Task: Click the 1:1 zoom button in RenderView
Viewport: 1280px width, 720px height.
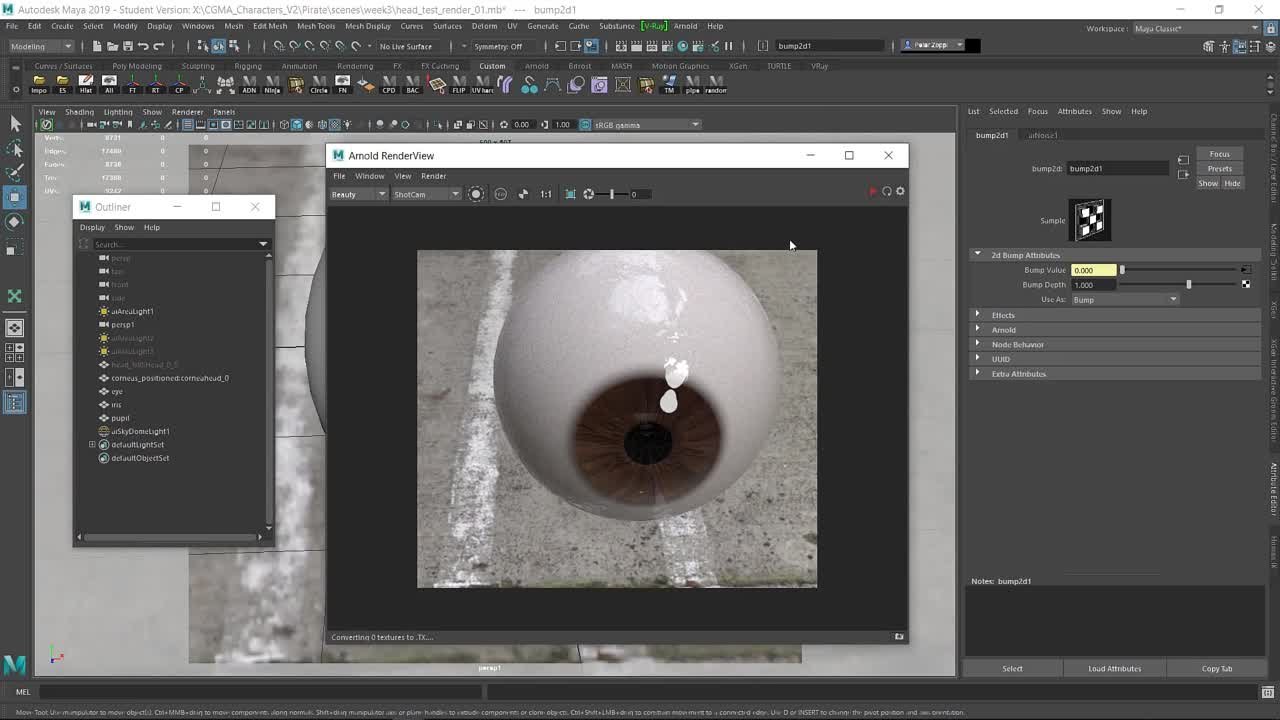Action: pos(546,194)
